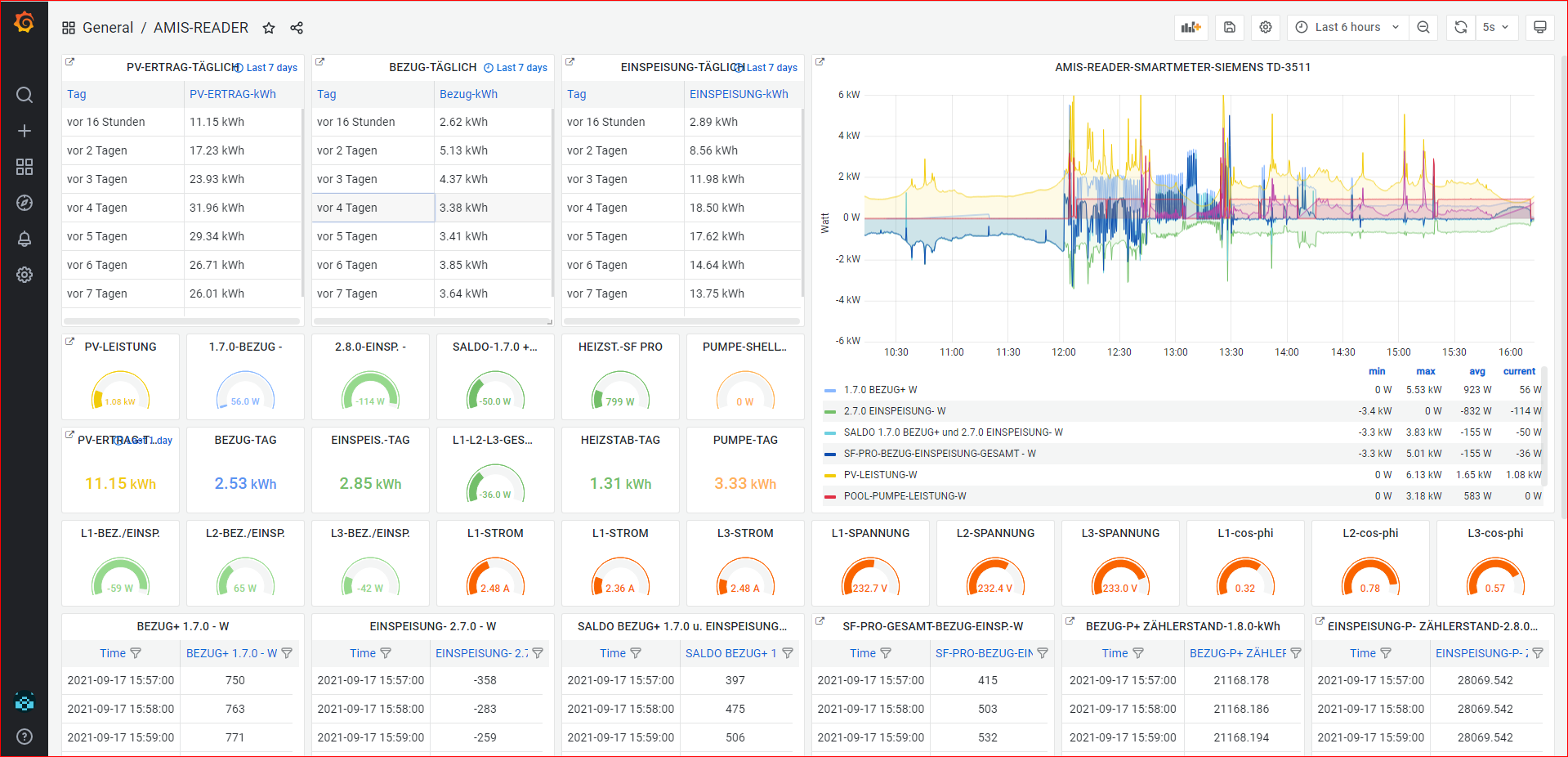
Task: Open the EINSPEISUNG-TÄGLICH panel link icon
Action: (x=570, y=61)
